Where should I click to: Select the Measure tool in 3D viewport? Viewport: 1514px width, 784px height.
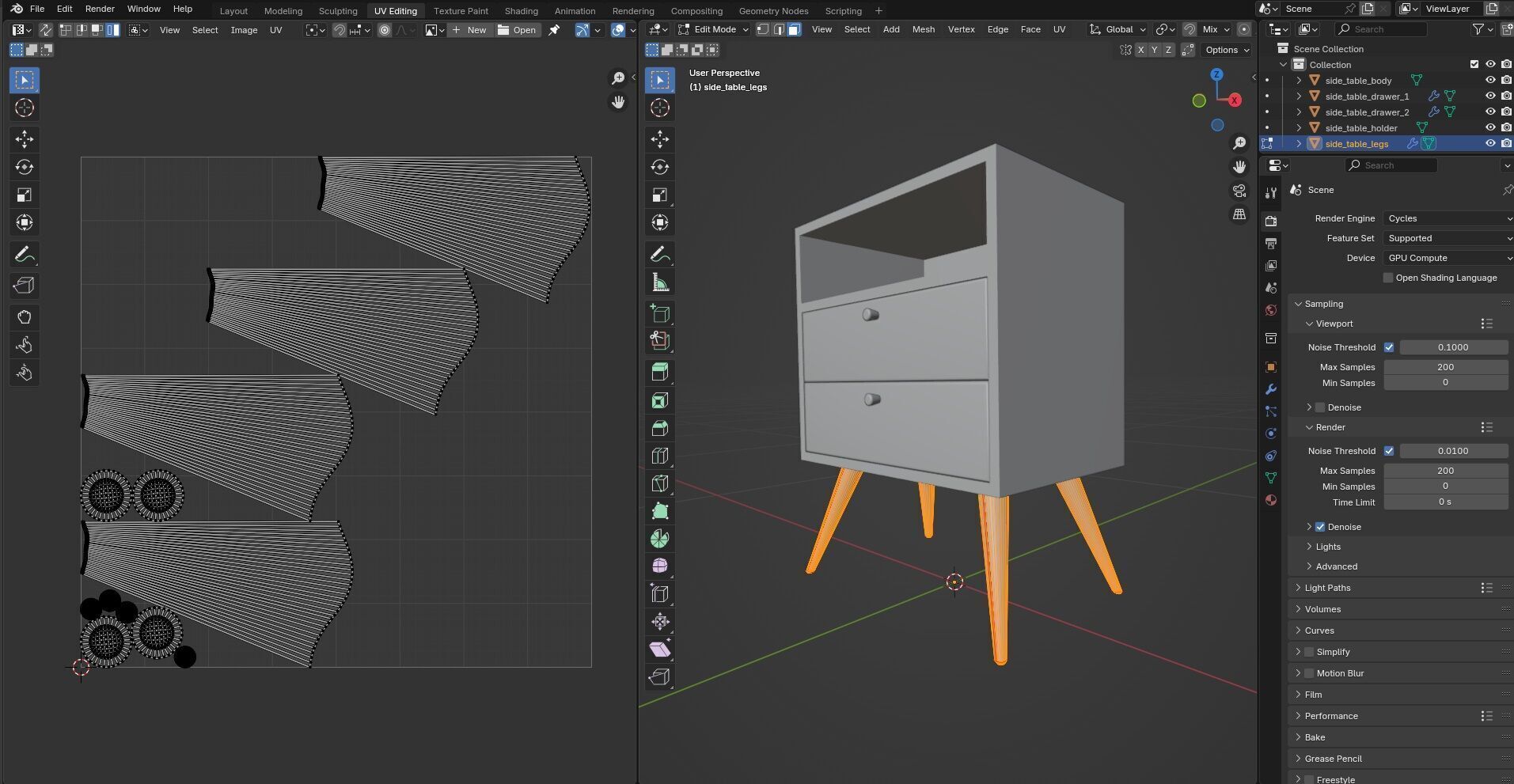tap(660, 282)
